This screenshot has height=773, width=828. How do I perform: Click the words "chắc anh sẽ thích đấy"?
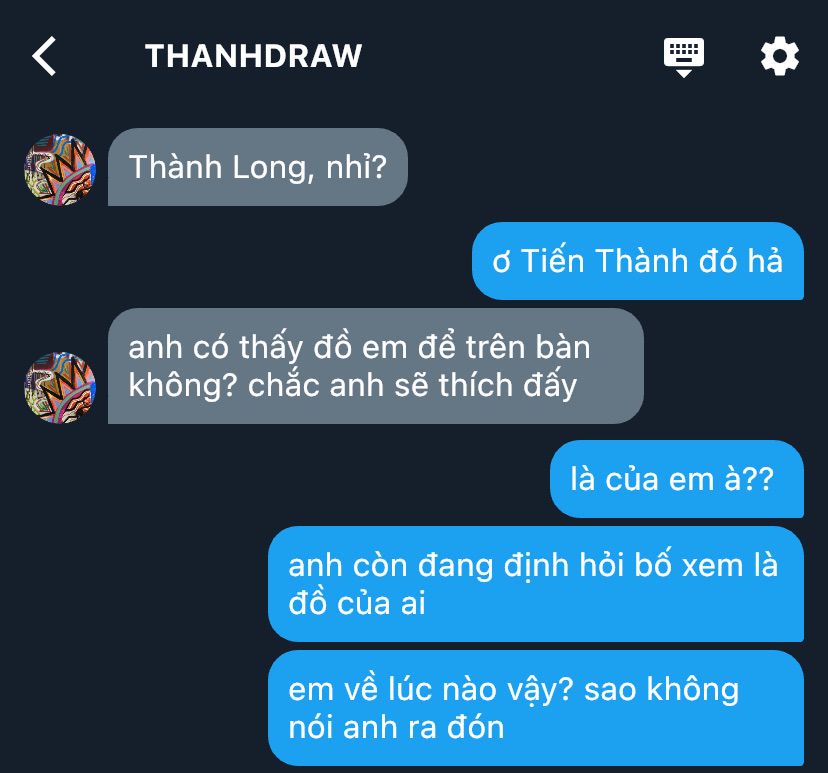coord(412,385)
